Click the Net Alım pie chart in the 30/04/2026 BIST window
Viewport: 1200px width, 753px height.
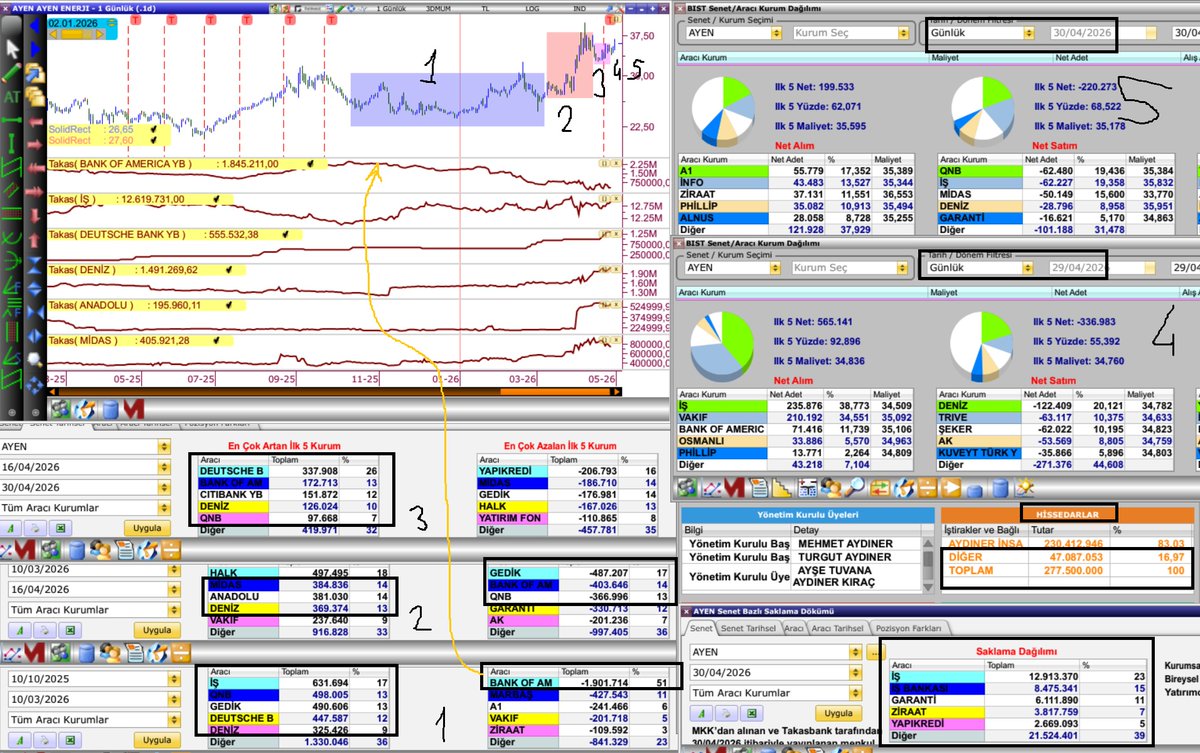pos(723,110)
